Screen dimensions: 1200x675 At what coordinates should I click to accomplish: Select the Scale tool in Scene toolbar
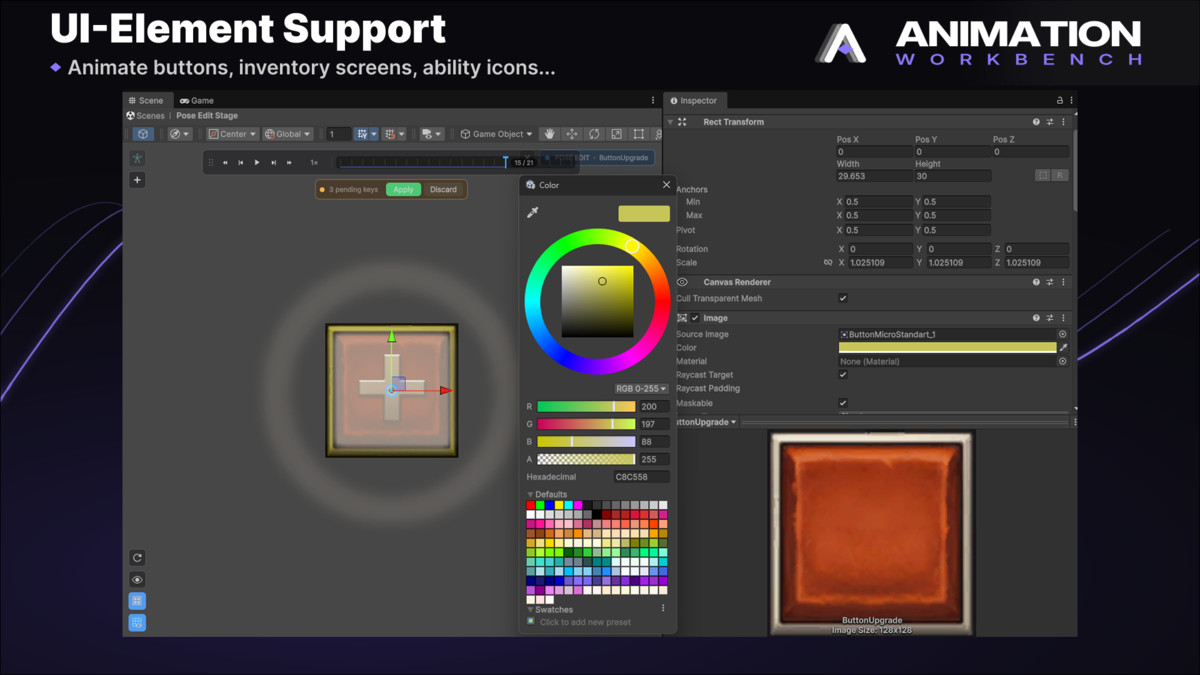tap(616, 134)
